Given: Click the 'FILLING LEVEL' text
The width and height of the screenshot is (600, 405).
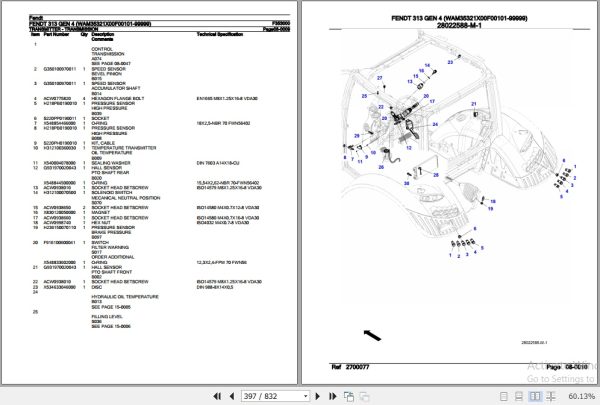Looking at the screenshot, I should tap(107, 317).
